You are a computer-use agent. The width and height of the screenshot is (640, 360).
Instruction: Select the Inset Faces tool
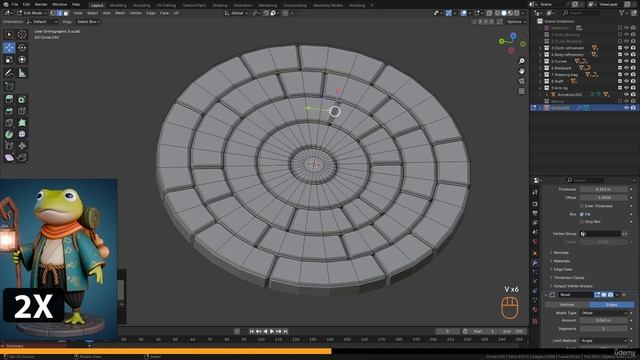tap(22, 99)
